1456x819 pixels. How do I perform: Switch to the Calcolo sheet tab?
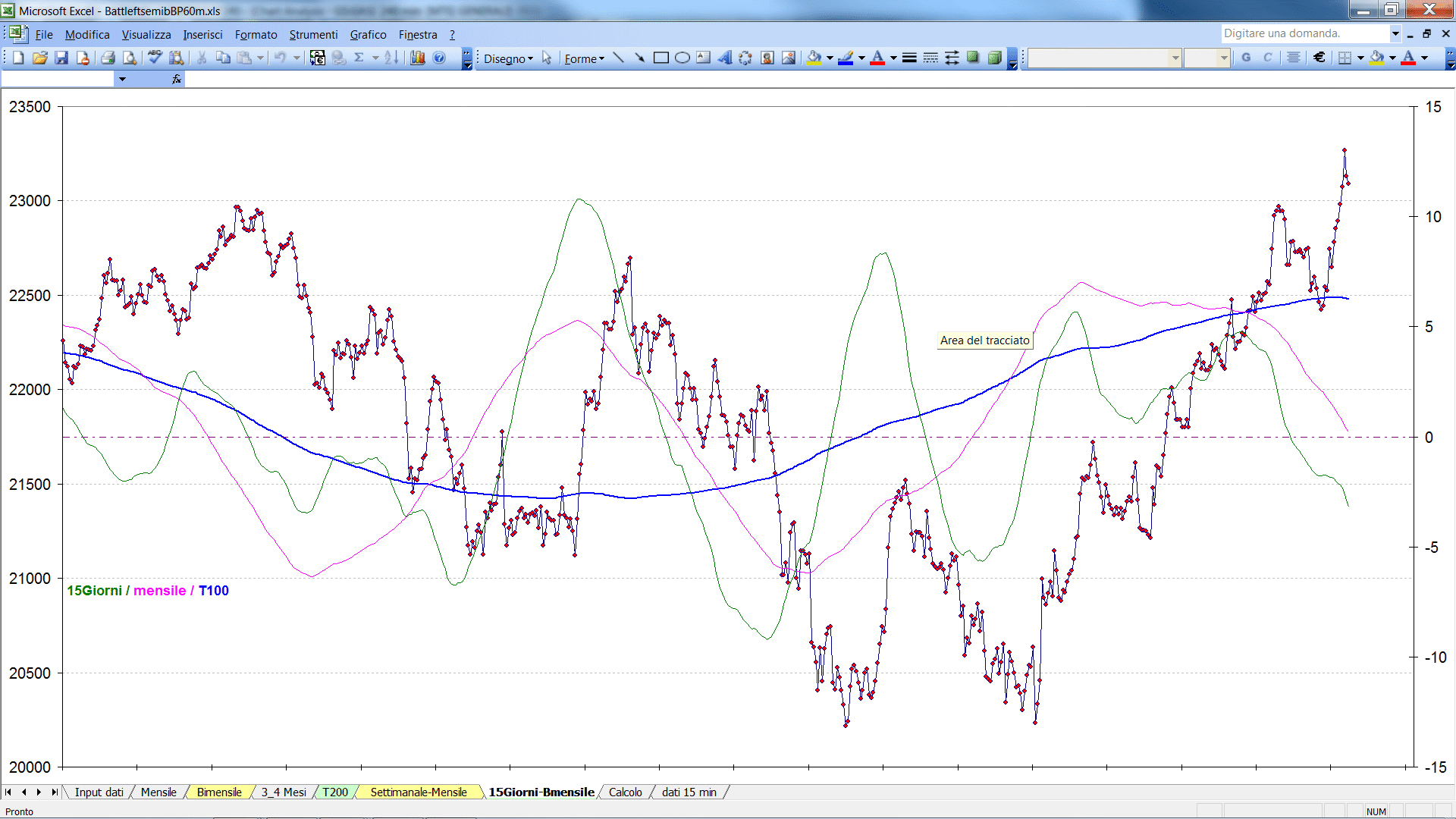point(626,792)
